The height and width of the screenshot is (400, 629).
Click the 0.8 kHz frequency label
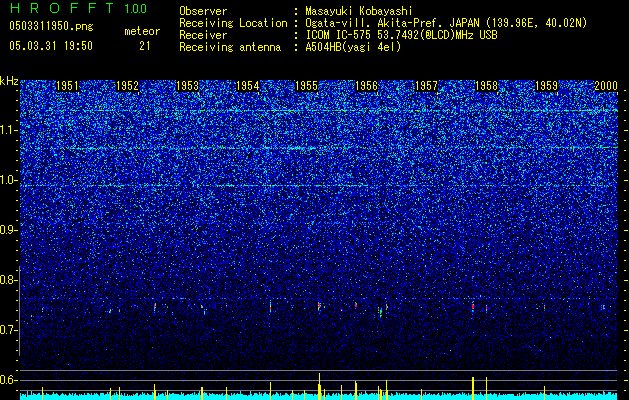coord(9,280)
